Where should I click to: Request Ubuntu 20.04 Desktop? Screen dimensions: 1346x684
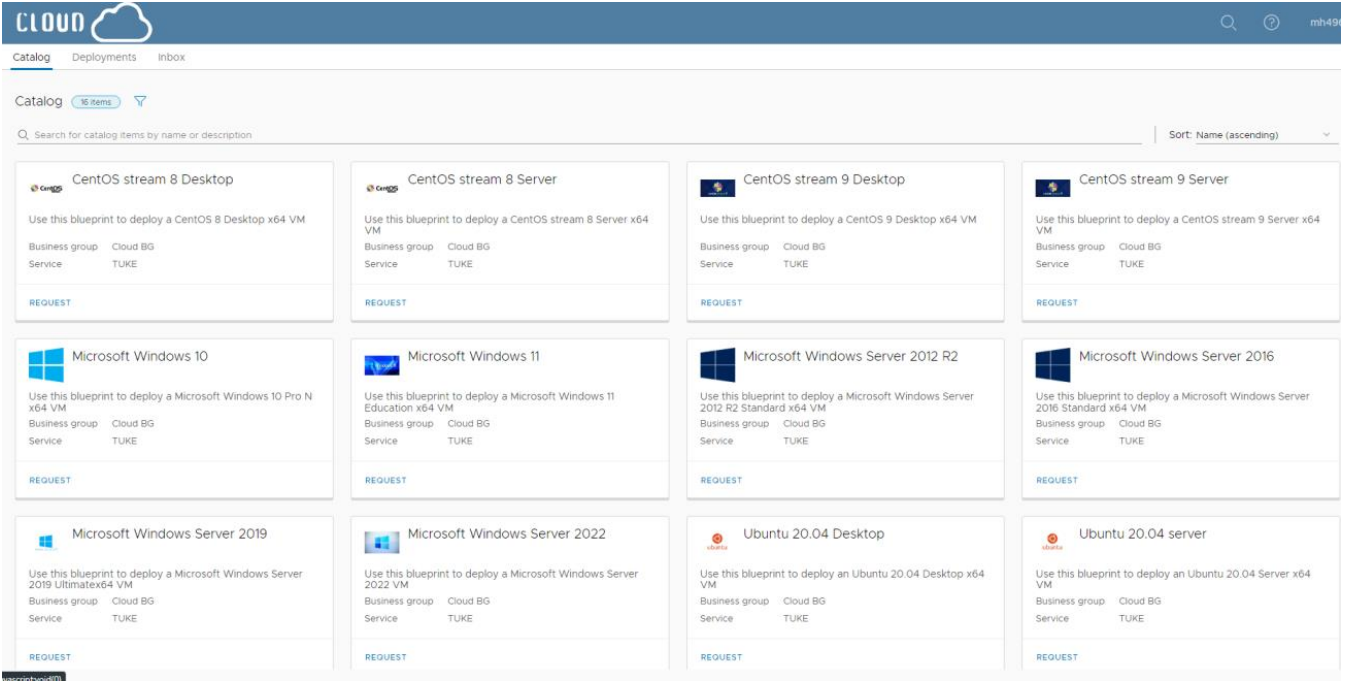point(722,657)
